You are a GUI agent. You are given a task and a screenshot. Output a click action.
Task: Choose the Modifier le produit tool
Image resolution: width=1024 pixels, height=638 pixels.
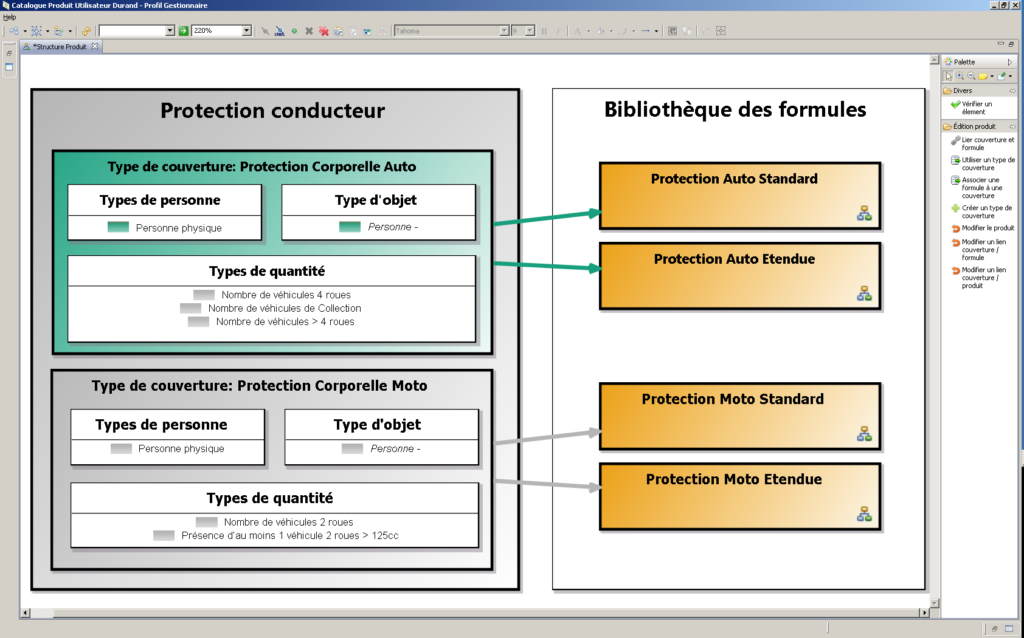click(985, 229)
